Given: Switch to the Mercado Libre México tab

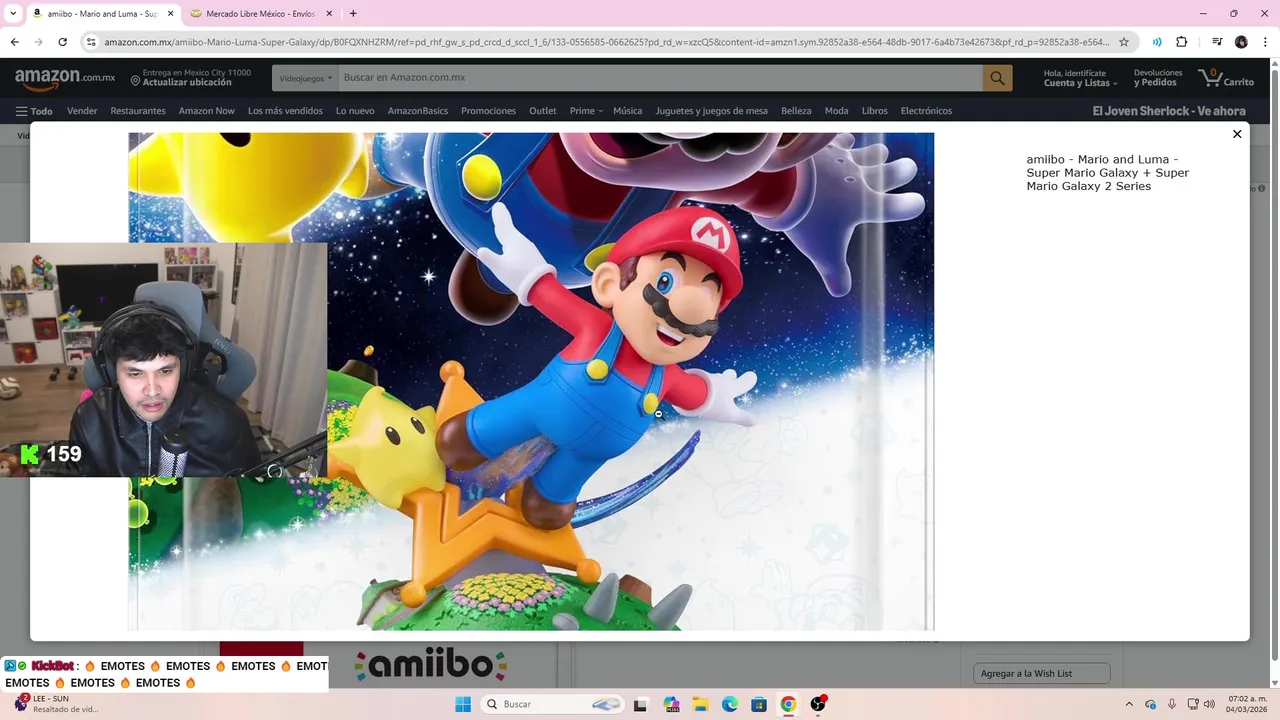Looking at the screenshot, I should tap(259, 14).
